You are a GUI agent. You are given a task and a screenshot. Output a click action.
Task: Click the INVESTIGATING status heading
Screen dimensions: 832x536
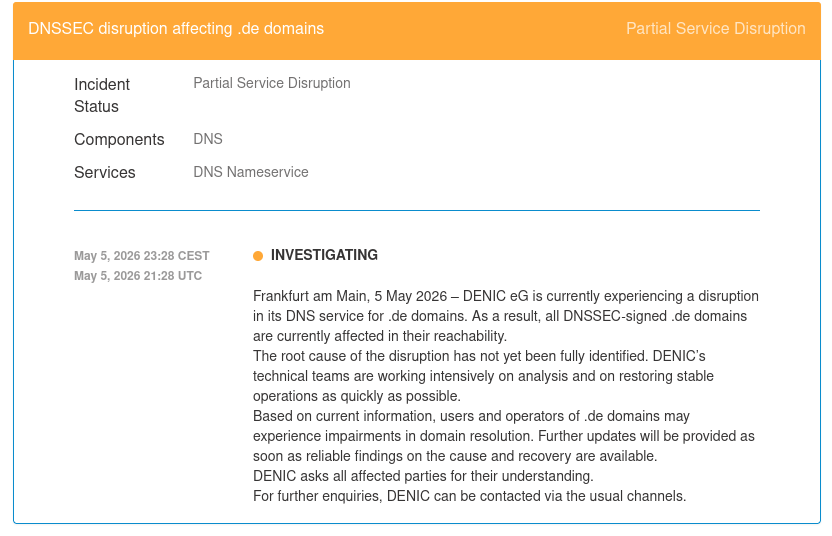tap(324, 255)
